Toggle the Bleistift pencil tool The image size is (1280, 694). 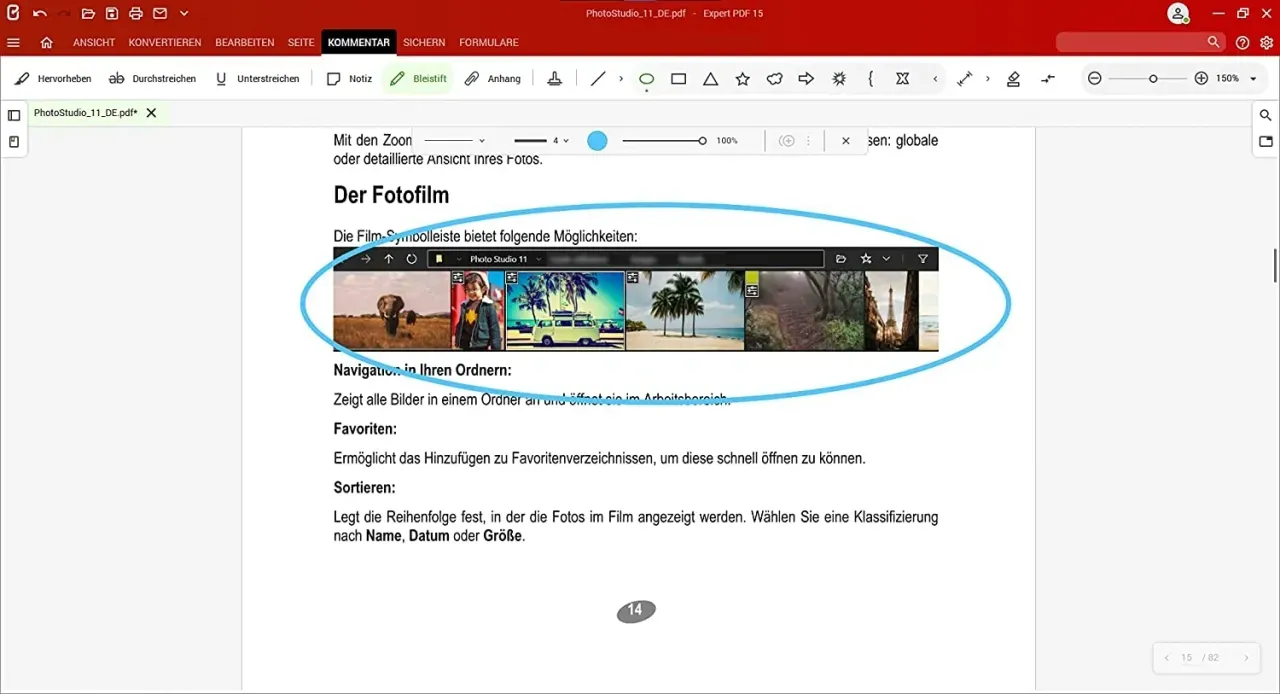418,79
